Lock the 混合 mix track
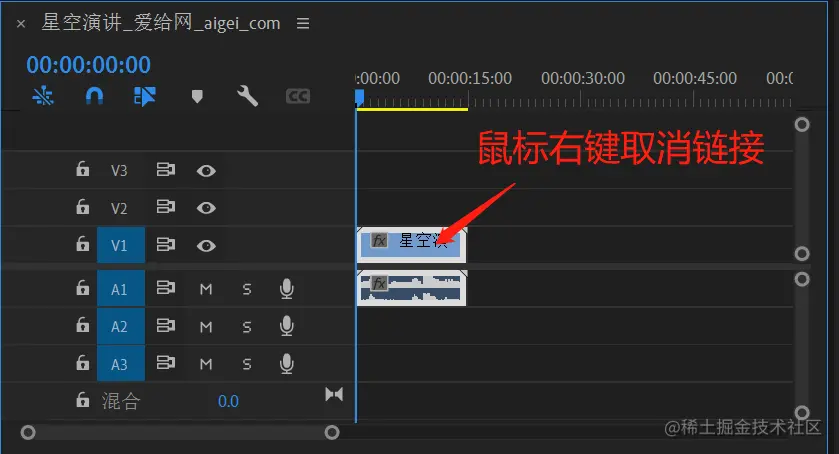The width and height of the screenshot is (839, 454). coord(82,399)
